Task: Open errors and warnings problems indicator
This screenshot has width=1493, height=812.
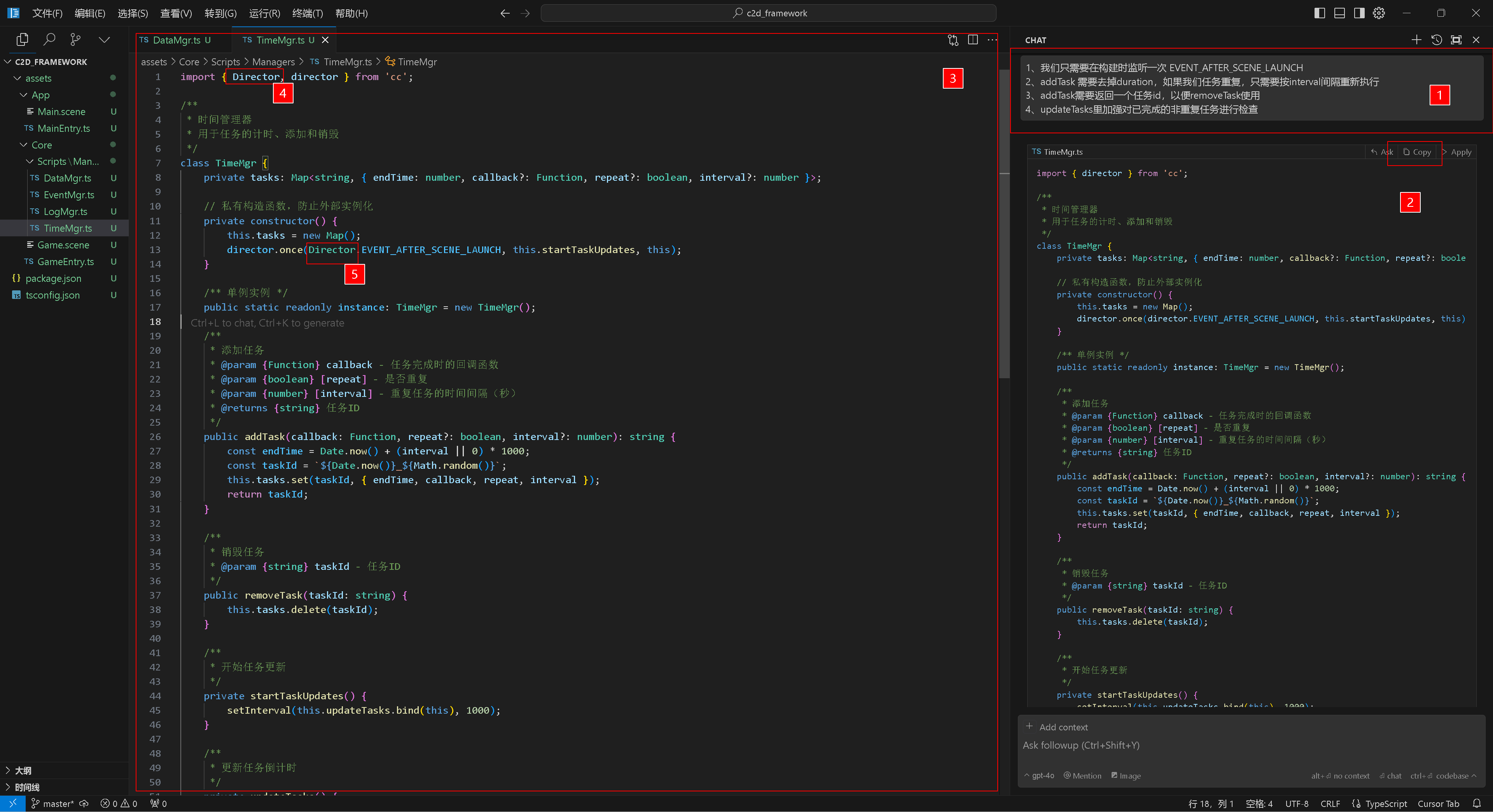Action: pyautogui.click(x=119, y=803)
